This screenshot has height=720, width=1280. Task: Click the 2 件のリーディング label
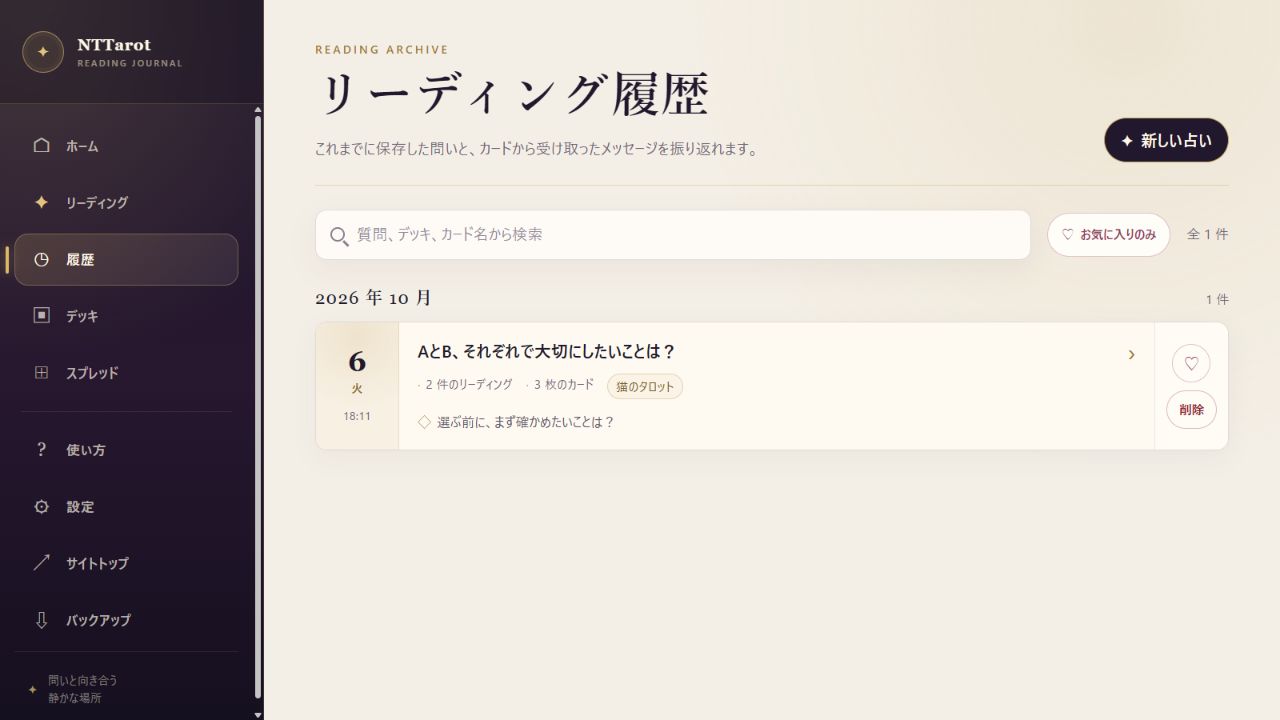click(x=468, y=385)
